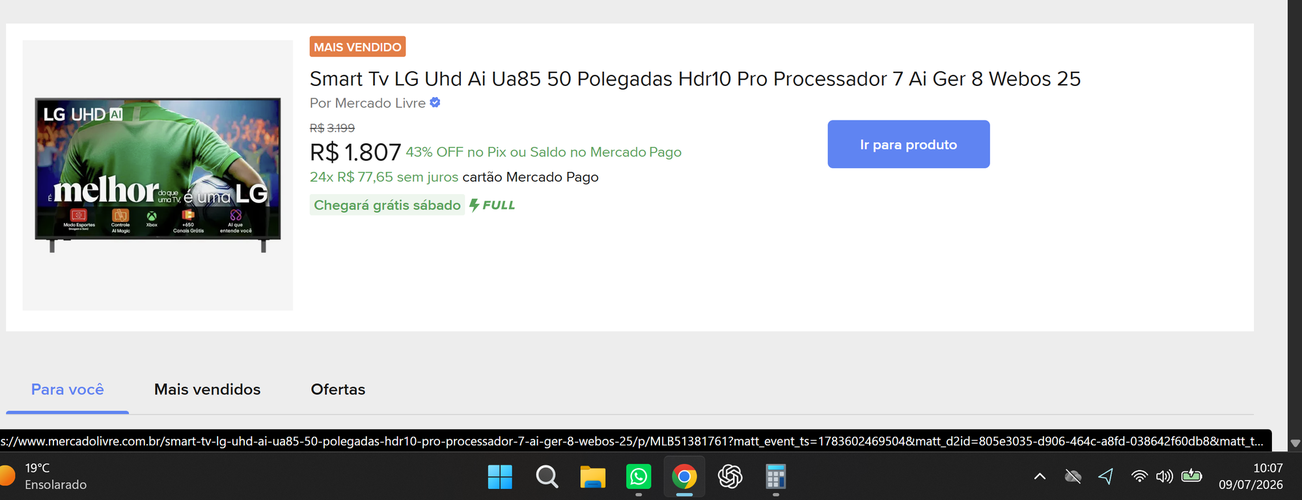
Task: Open the Smart Tv LG Uhd title link
Action: click(695, 79)
